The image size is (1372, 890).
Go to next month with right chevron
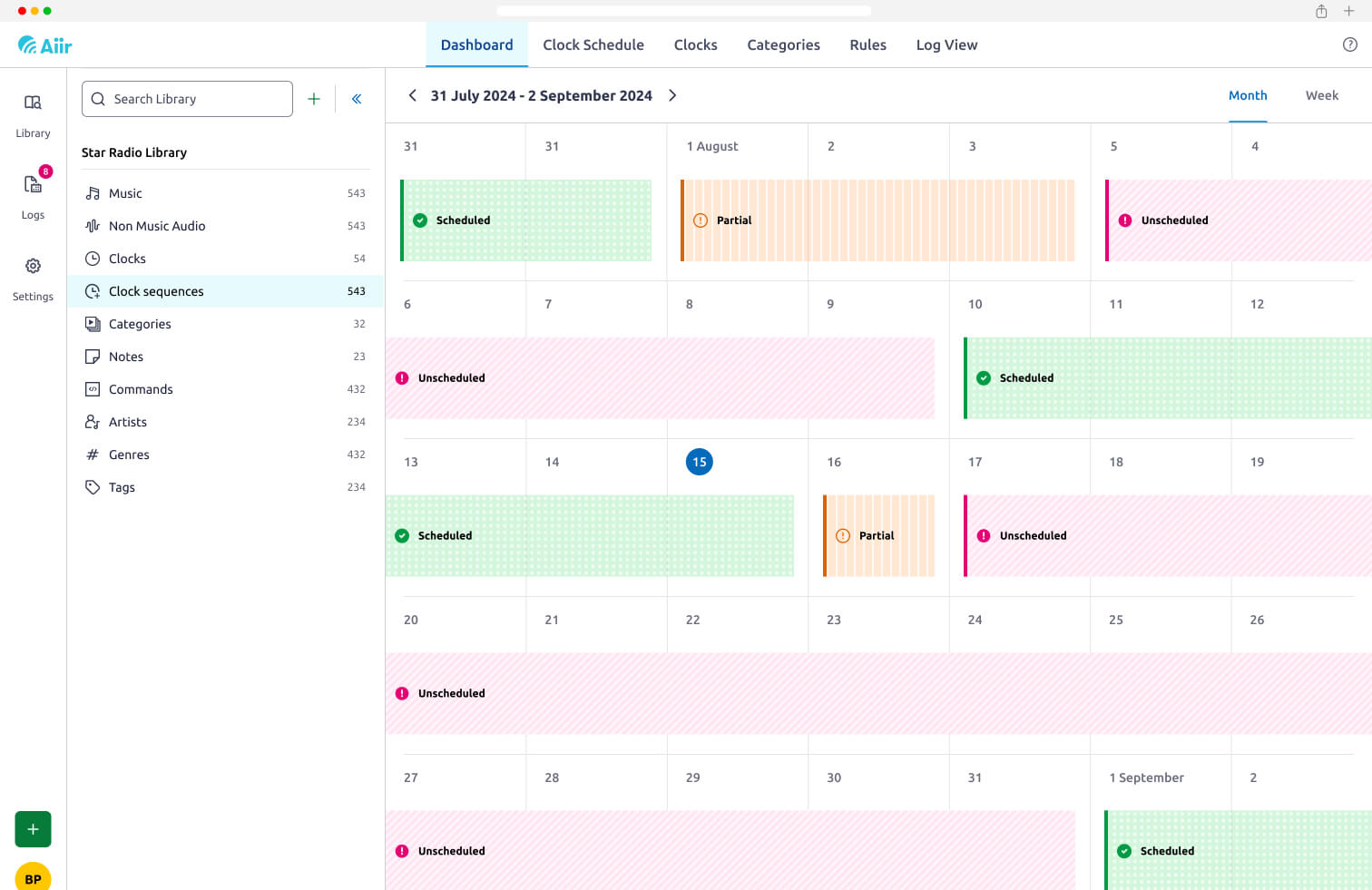point(672,95)
